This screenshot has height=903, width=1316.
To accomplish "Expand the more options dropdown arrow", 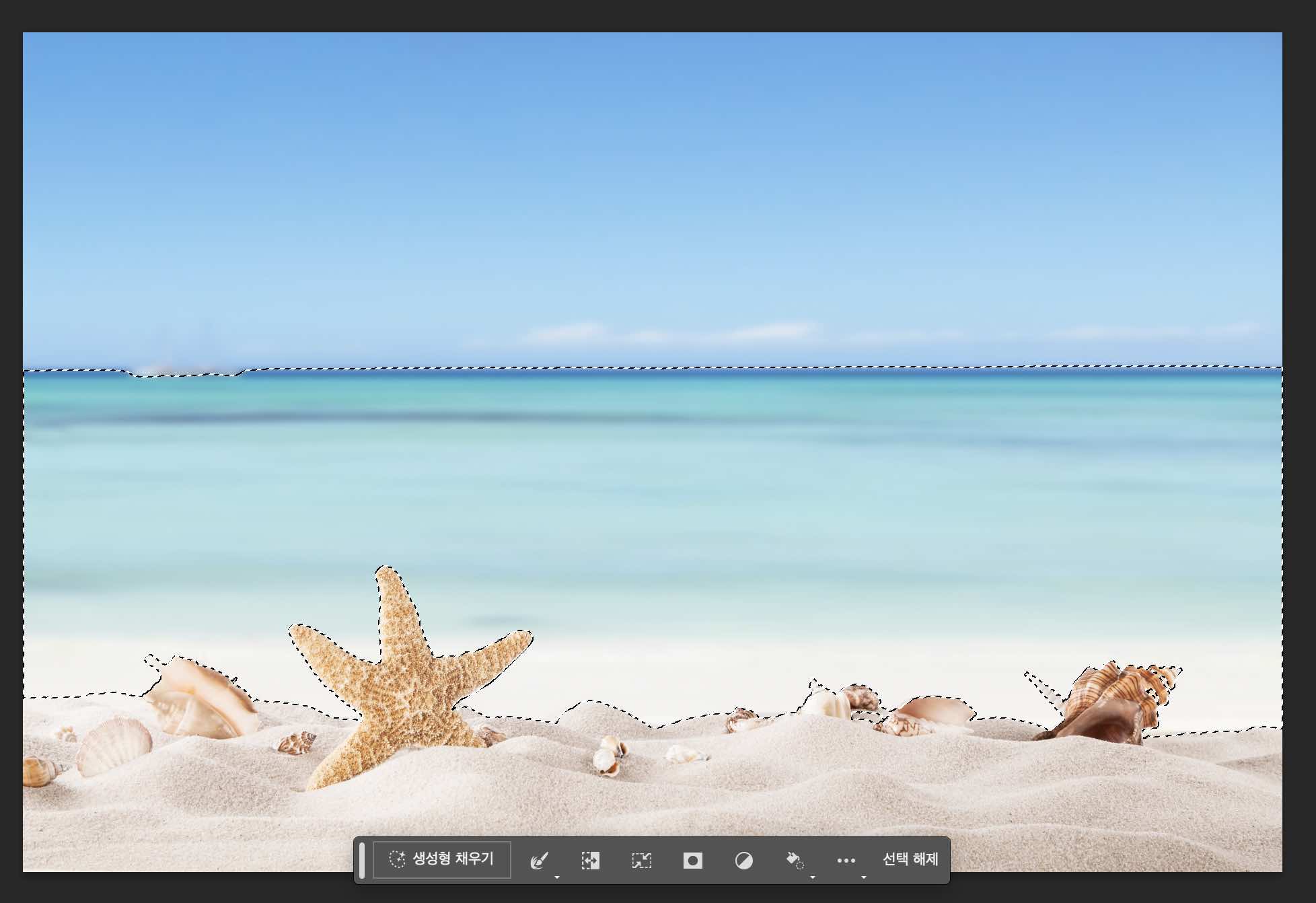I will 864,877.
